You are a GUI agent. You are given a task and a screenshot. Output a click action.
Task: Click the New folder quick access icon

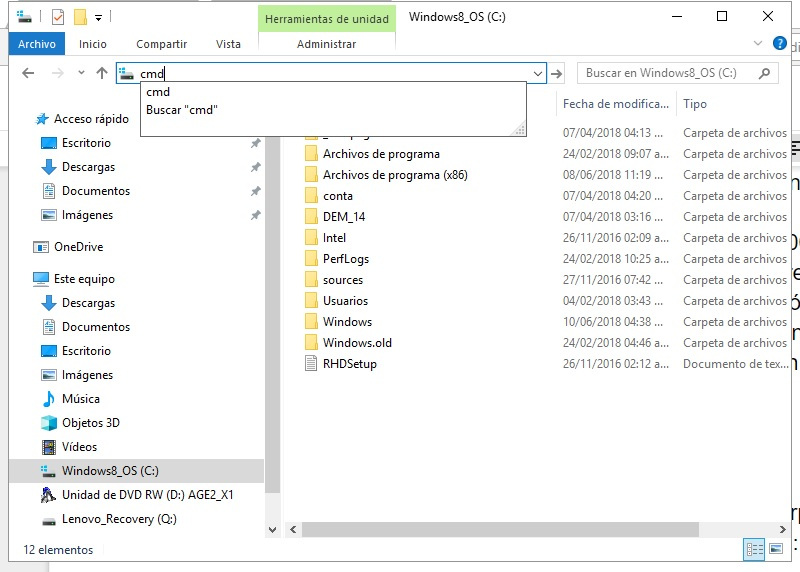click(80, 17)
